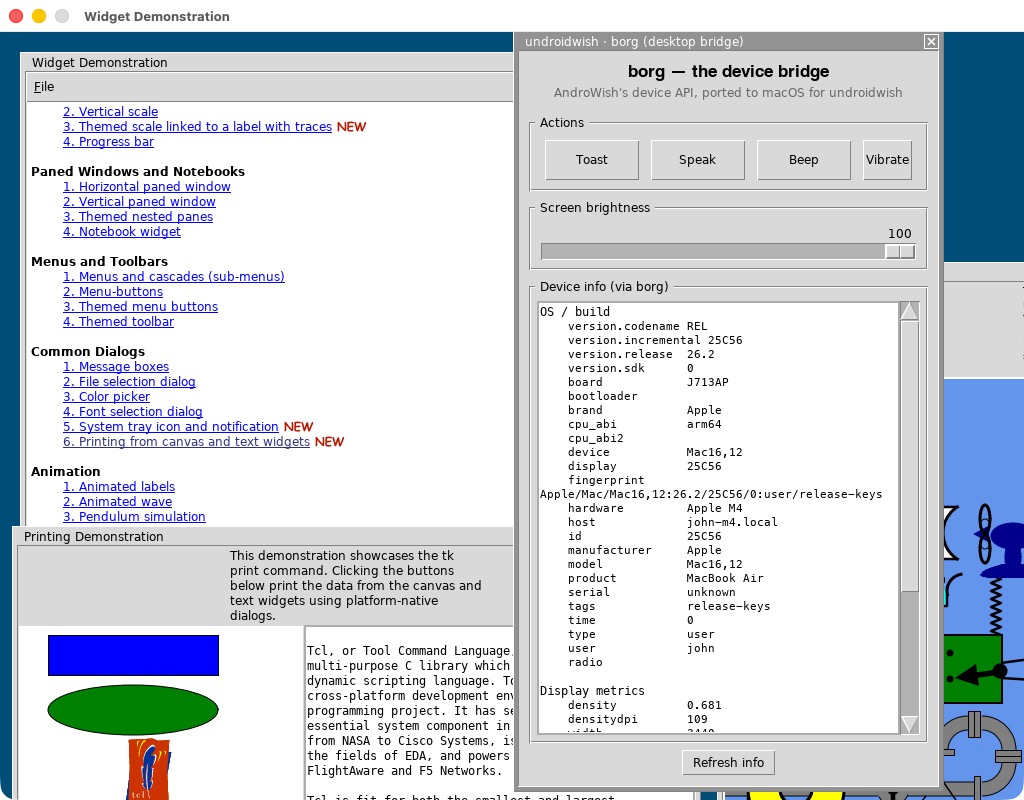Open Printing from canvas and text widgets link
Viewport: 1024px width, 800px height.
187,442
